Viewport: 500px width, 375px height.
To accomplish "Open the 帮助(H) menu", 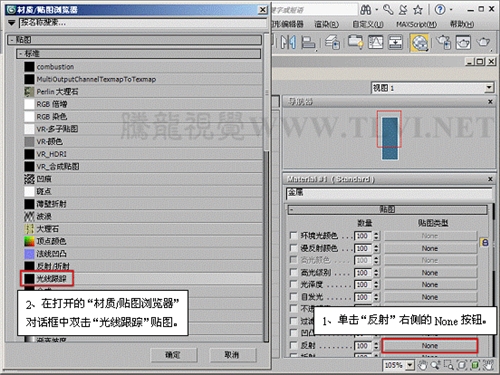I will click(462, 24).
